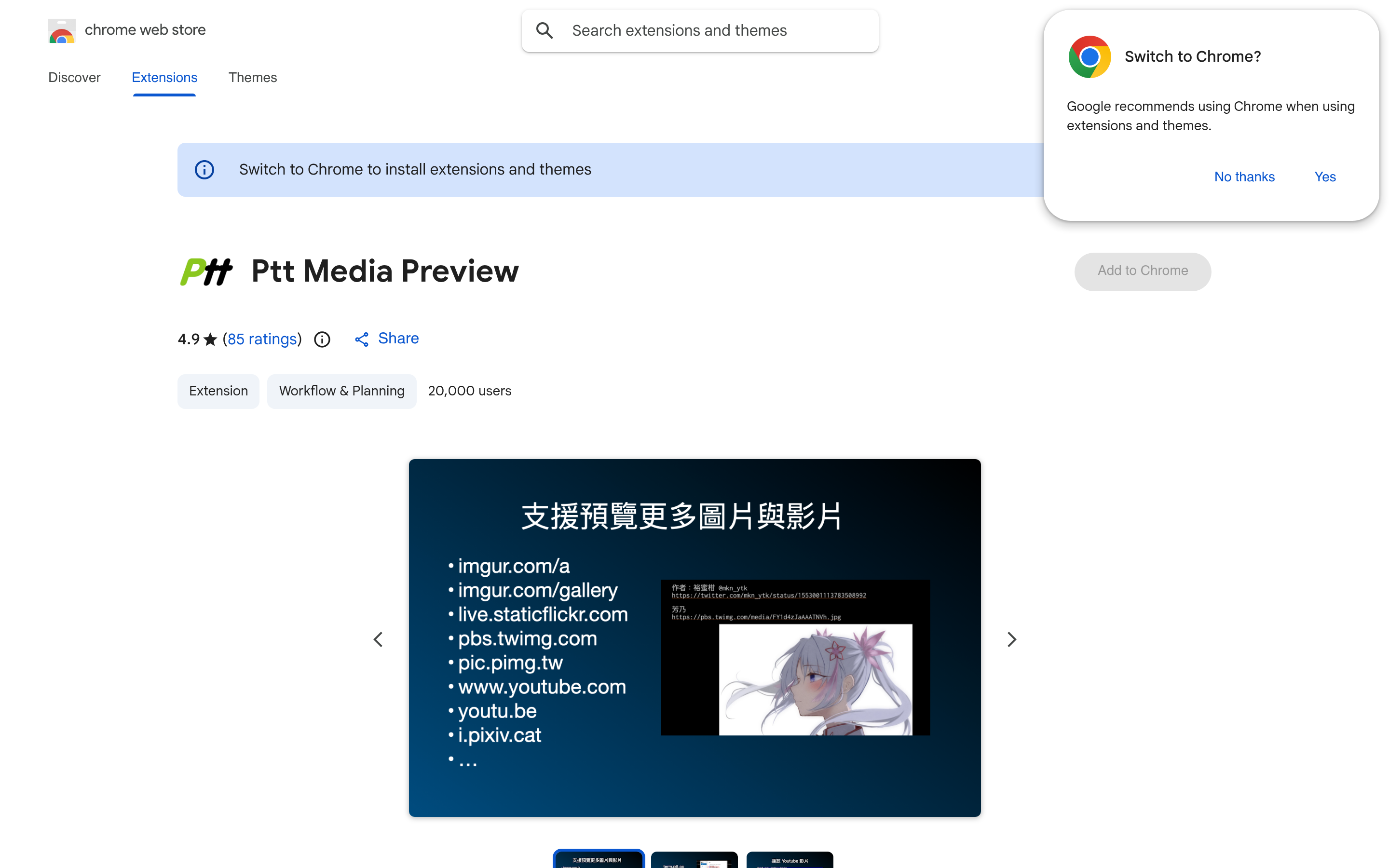
Task: Click the search extensions and themes field
Action: pos(700,31)
